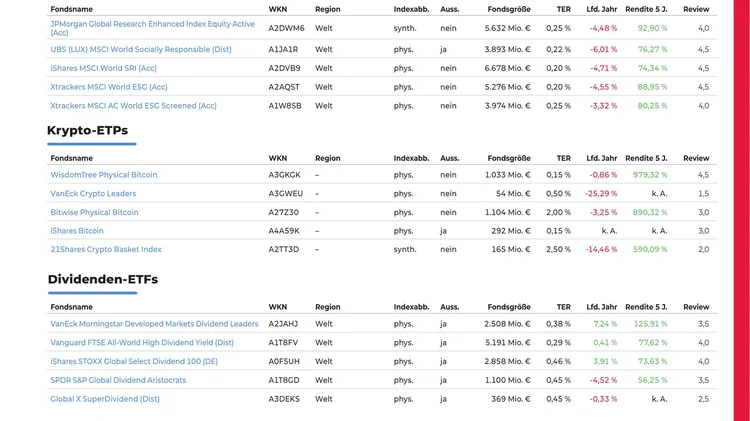This screenshot has height=421, width=750.
Task: Click Review header in top table
Action: coord(696,9)
